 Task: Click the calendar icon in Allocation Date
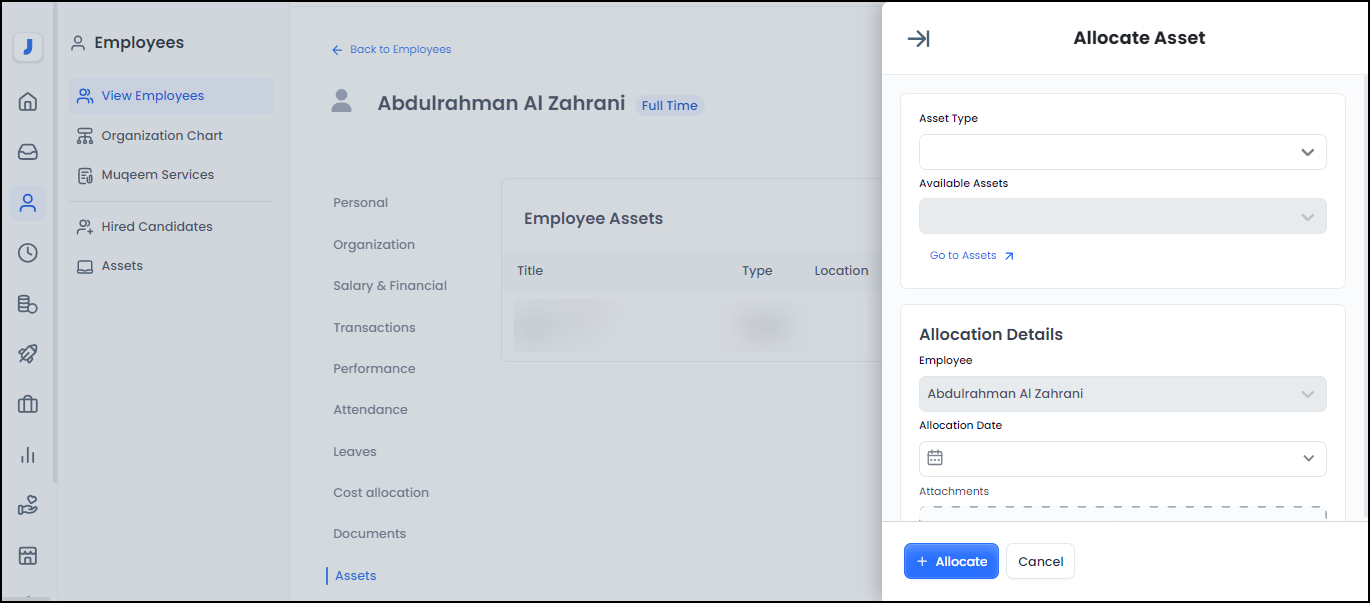[x=935, y=458]
